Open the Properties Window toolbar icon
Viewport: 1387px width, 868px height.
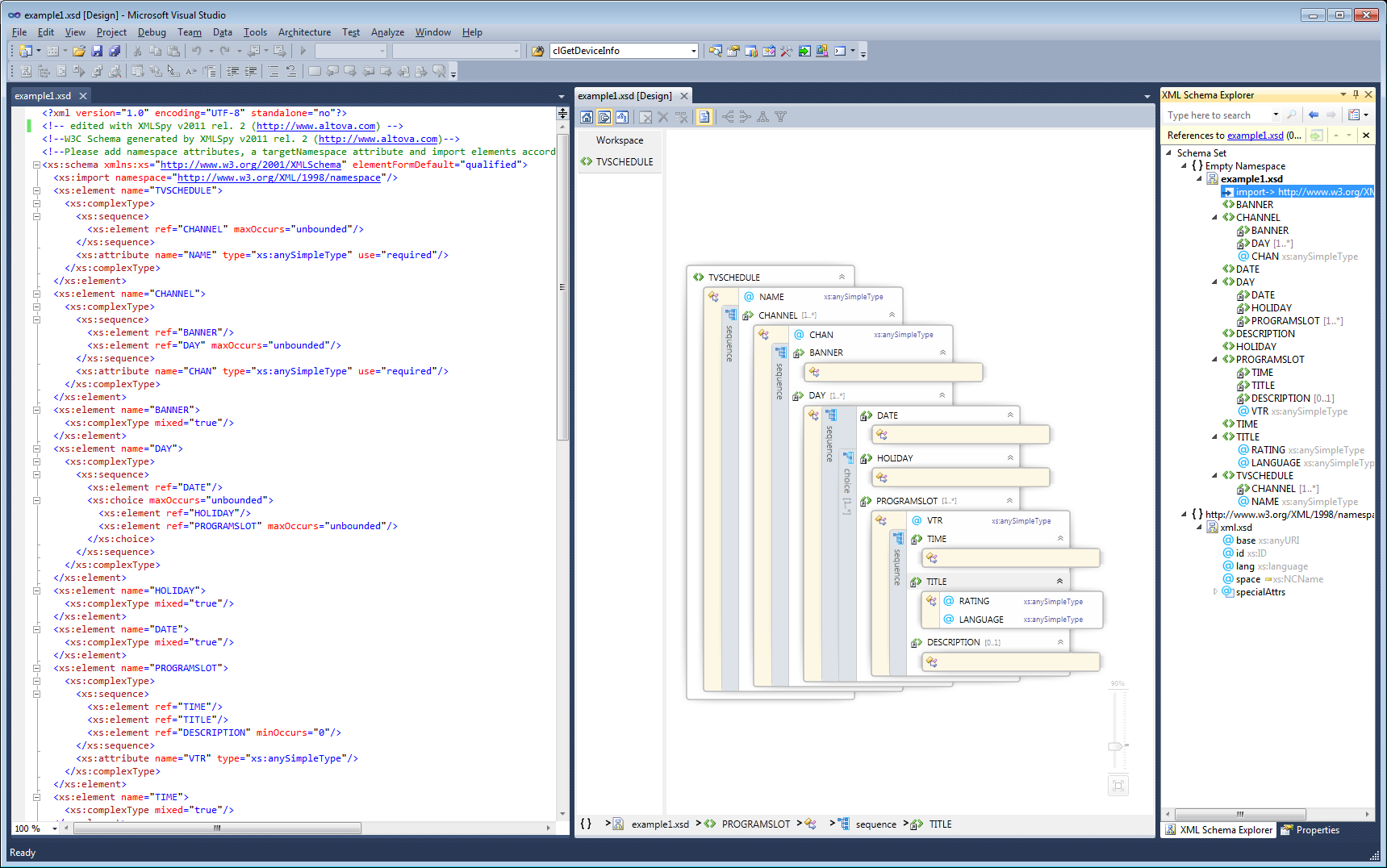[x=733, y=51]
